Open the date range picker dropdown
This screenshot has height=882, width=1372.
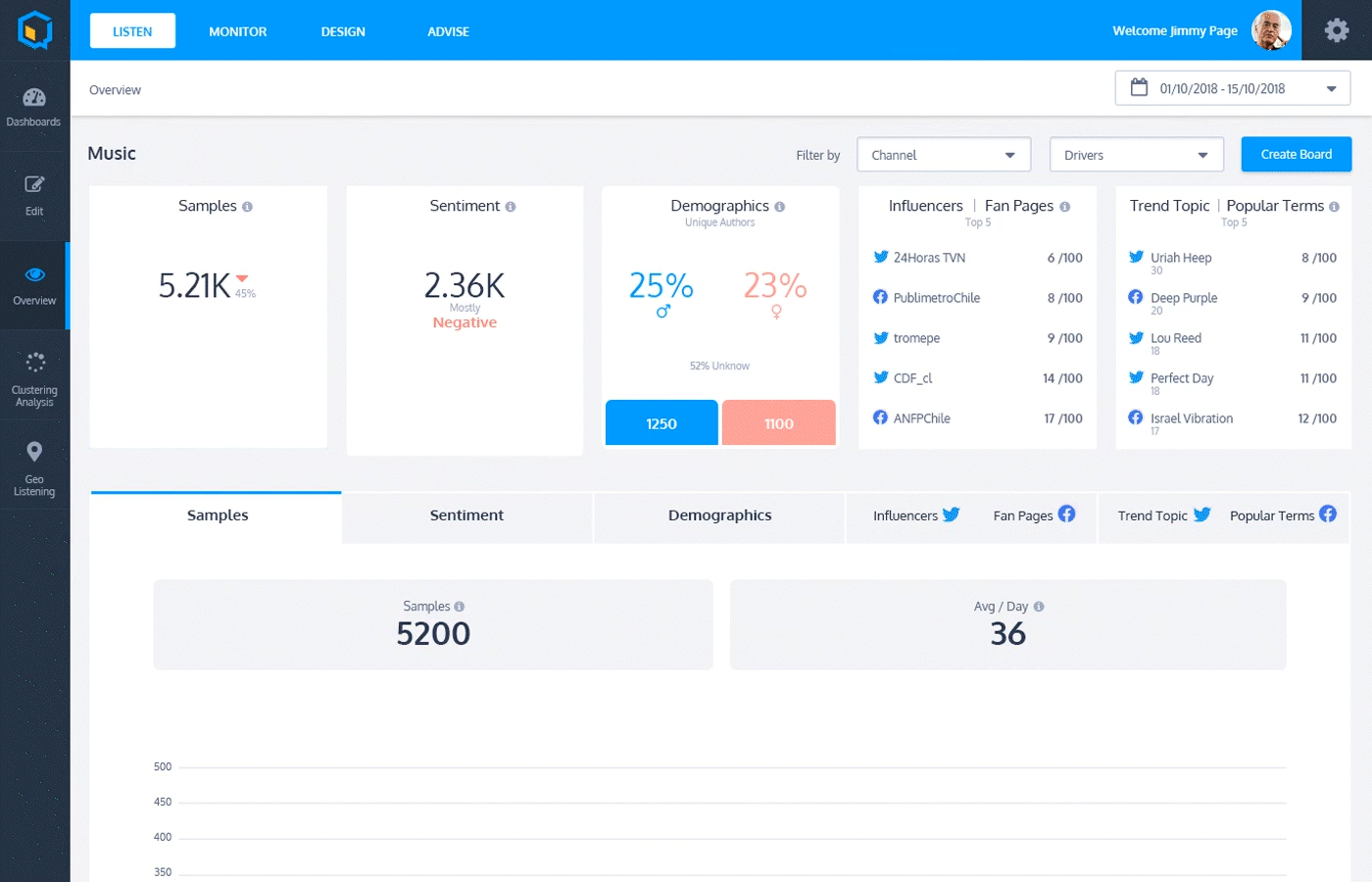click(1233, 88)
